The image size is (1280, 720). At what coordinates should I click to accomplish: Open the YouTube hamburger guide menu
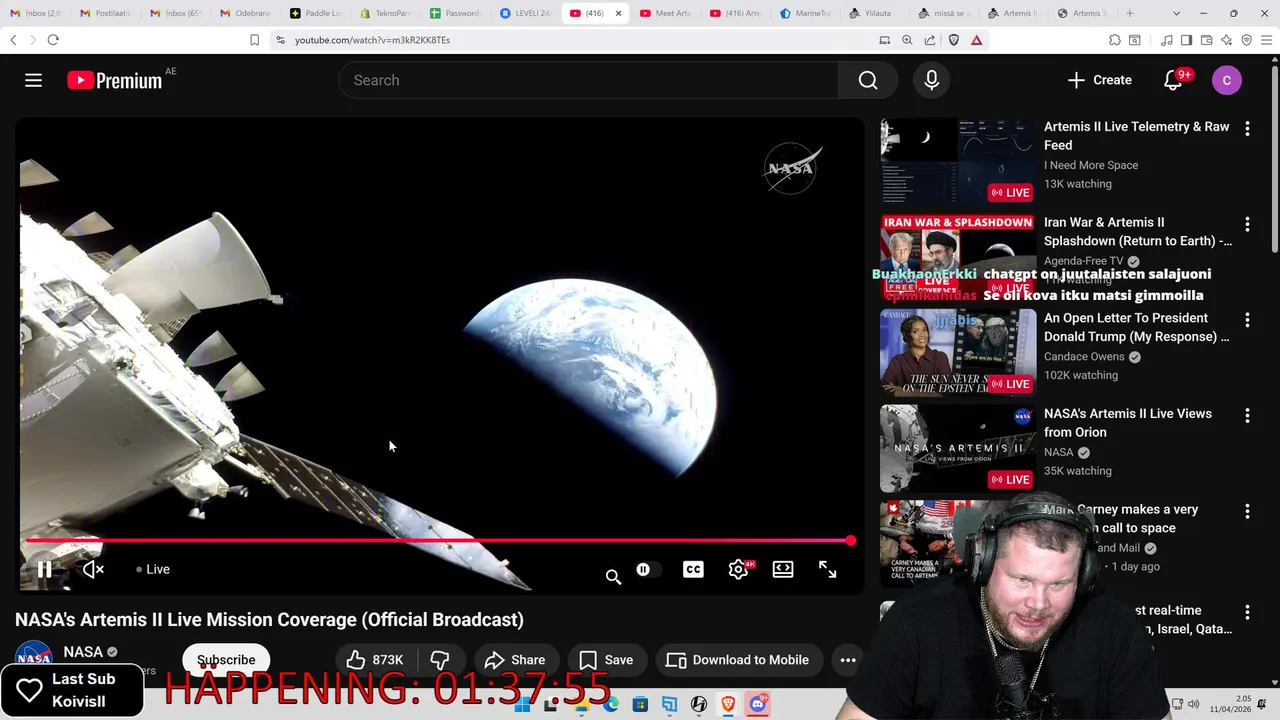click(33, 80)
